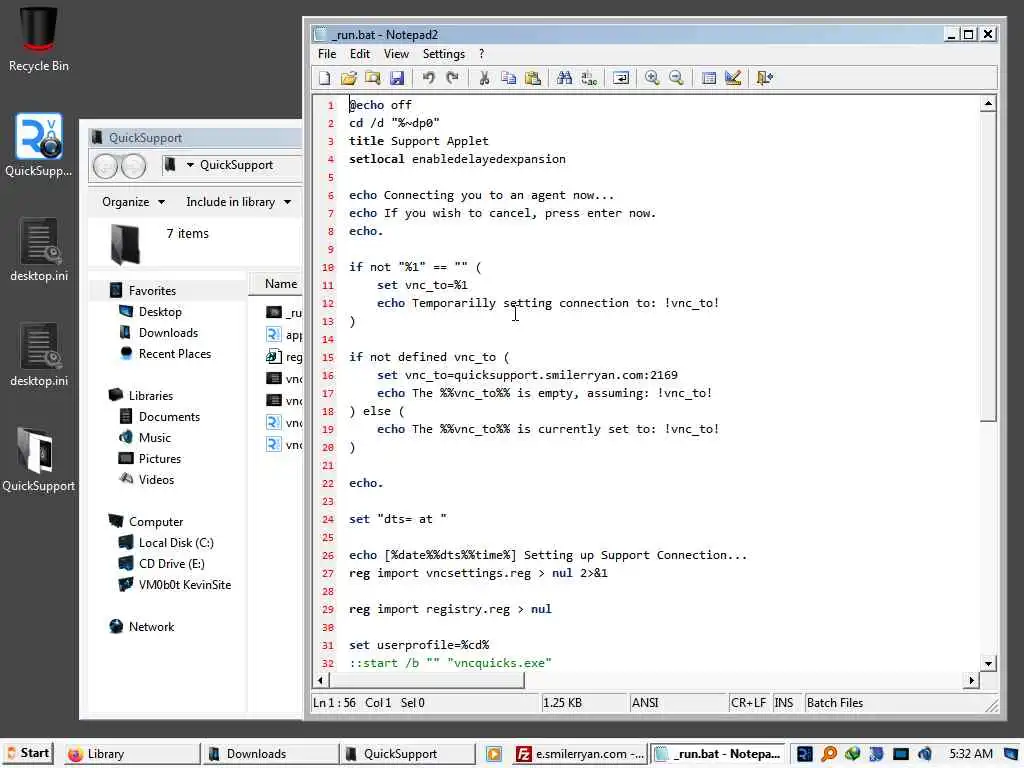Viewport: 1024px width, 768px height.
Task: Click the editor scroll up arrow
Action: (x=988, y=103)
